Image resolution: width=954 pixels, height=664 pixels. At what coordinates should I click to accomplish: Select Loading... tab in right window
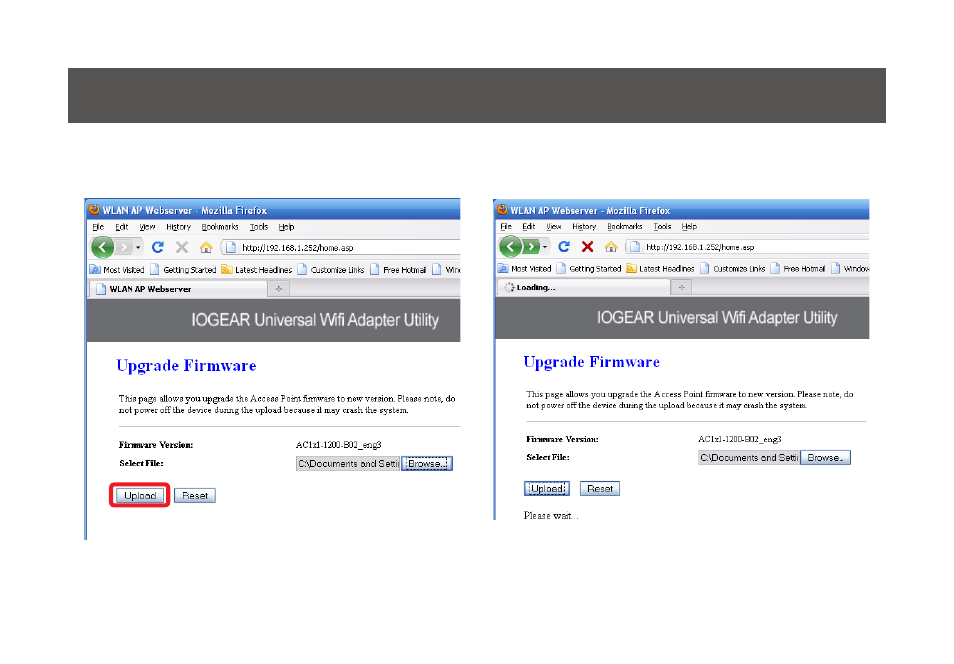tap(583, 287)
